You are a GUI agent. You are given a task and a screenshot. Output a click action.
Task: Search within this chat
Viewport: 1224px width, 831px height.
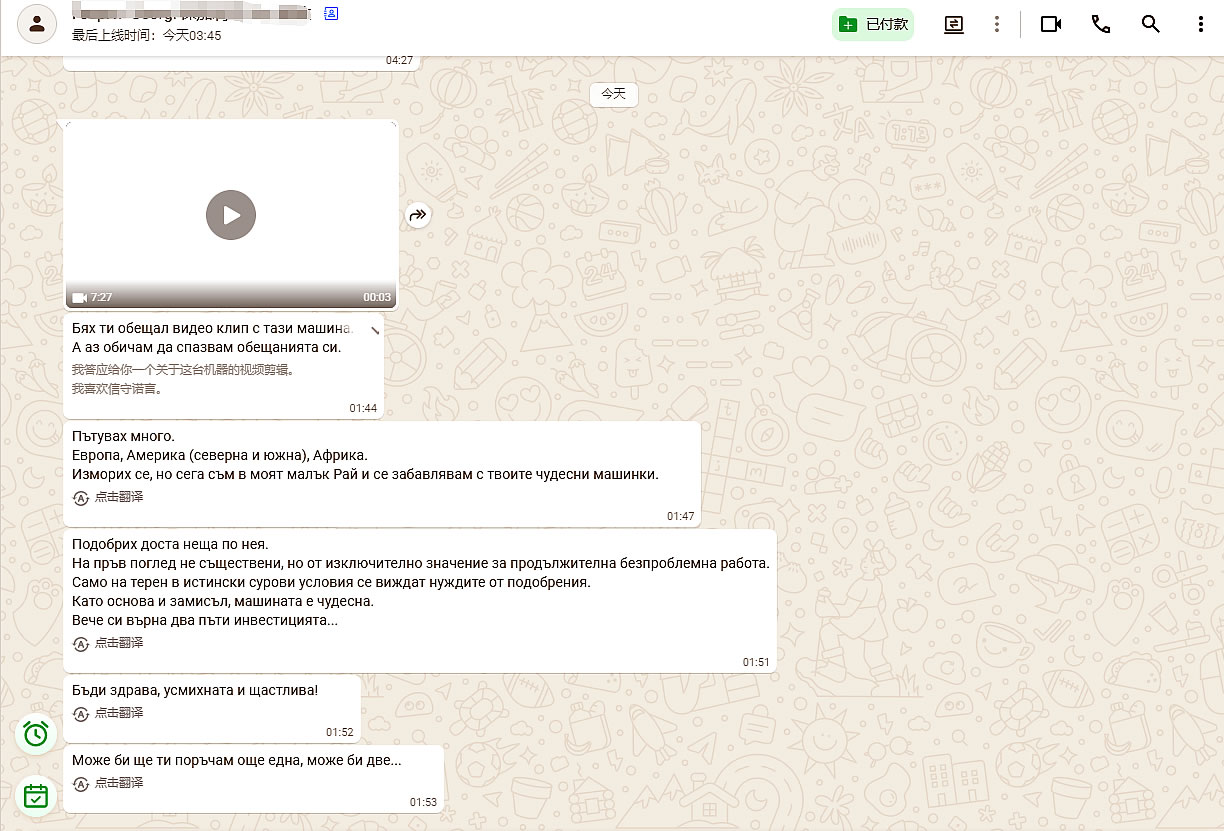pos(1151,24)
